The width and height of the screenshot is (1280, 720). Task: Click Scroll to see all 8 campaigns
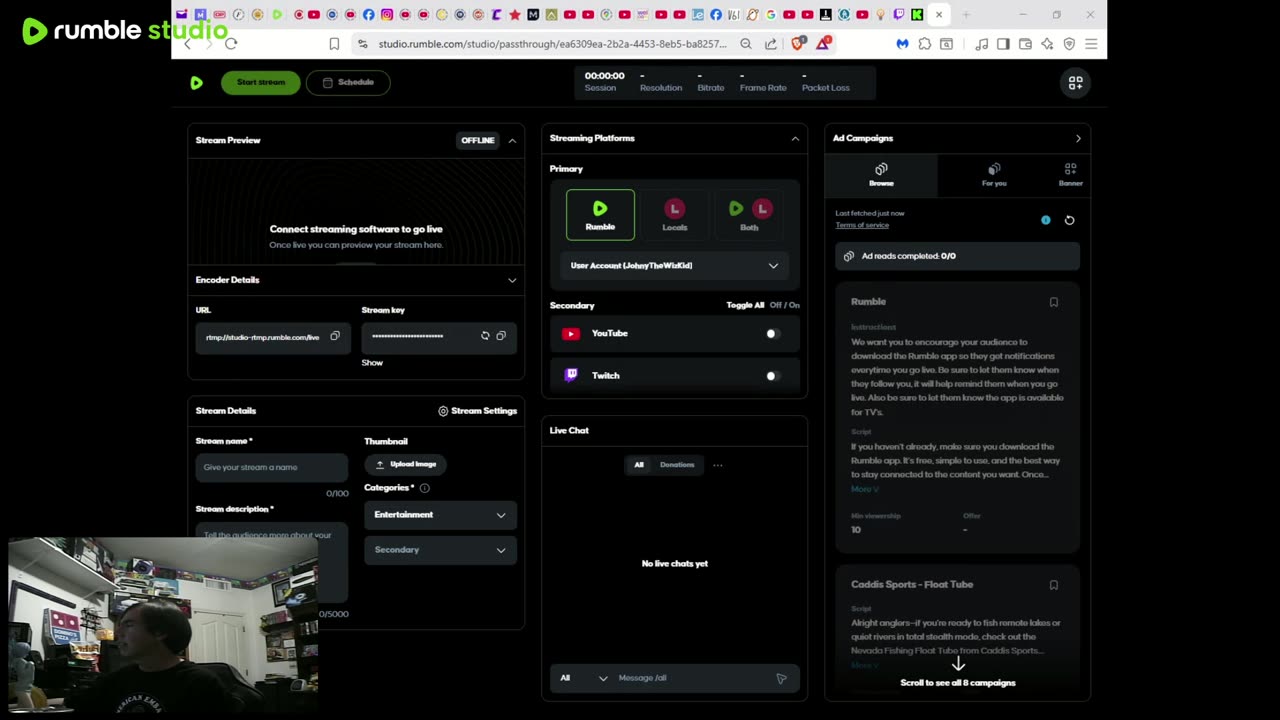point(958,683)
